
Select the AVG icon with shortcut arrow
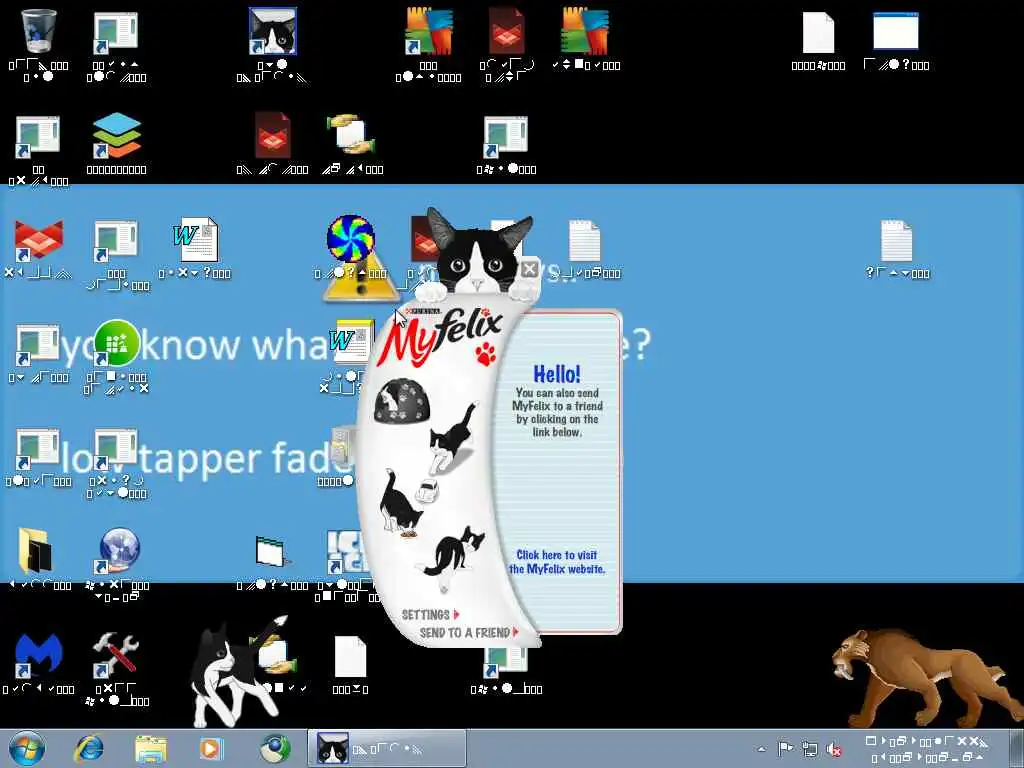point(428,31)
